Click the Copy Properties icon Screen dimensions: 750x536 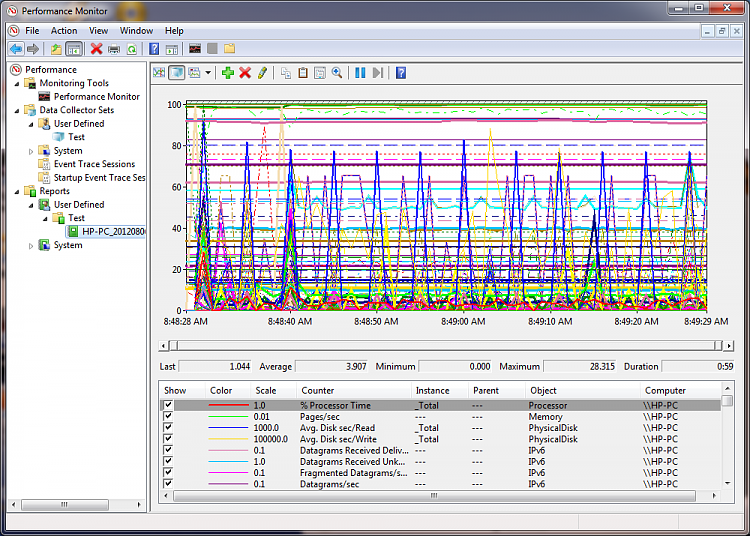click(x=286, y=73)
